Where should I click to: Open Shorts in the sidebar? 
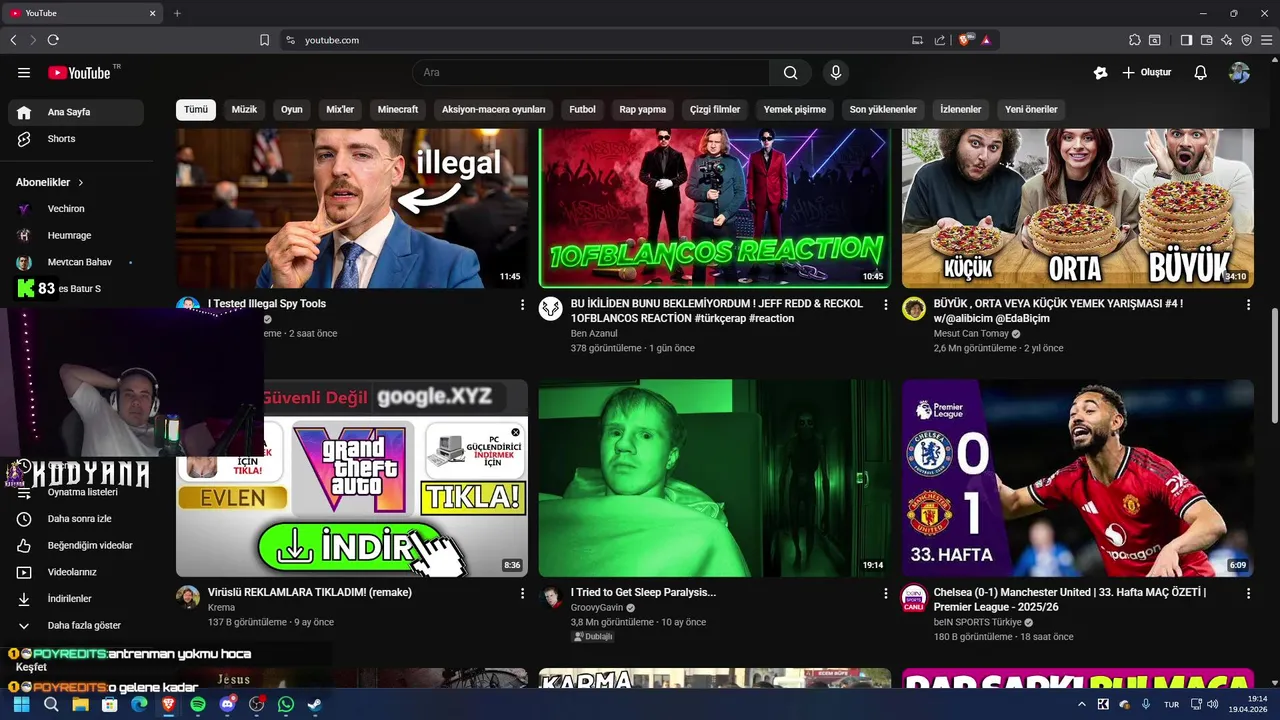click(76, 139)
